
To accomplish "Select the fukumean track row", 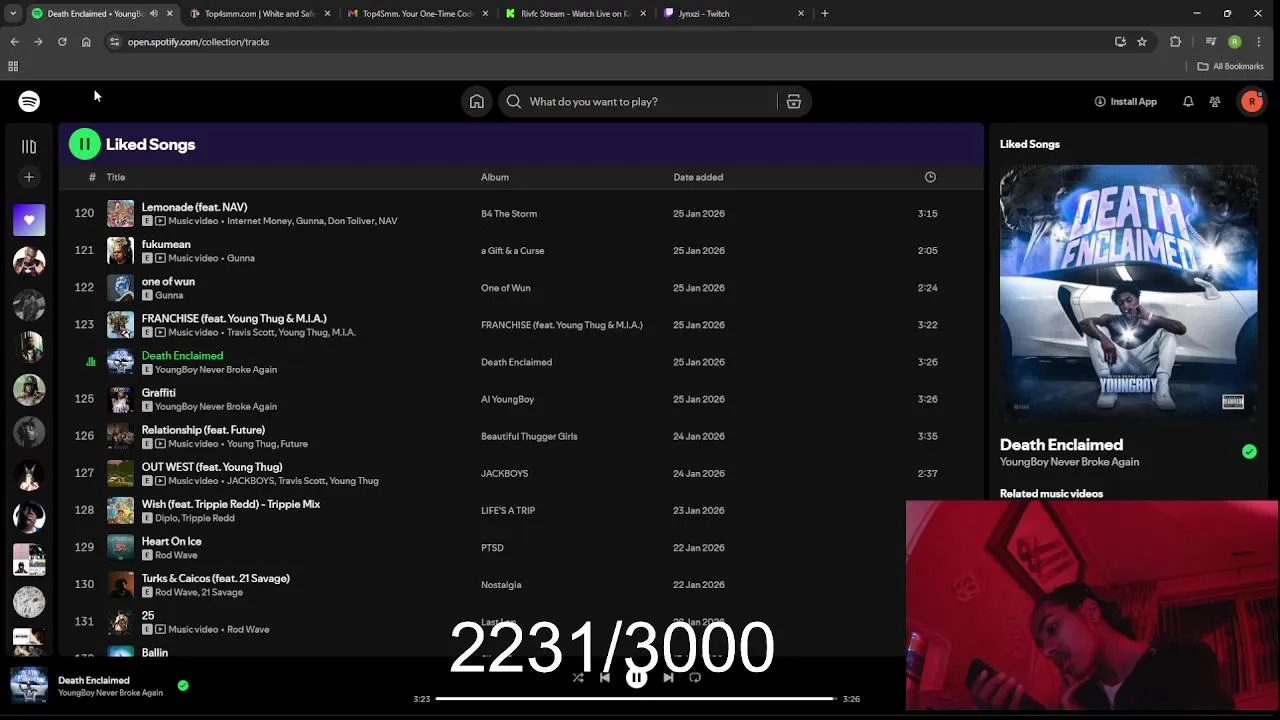I will tap(520, 251).
